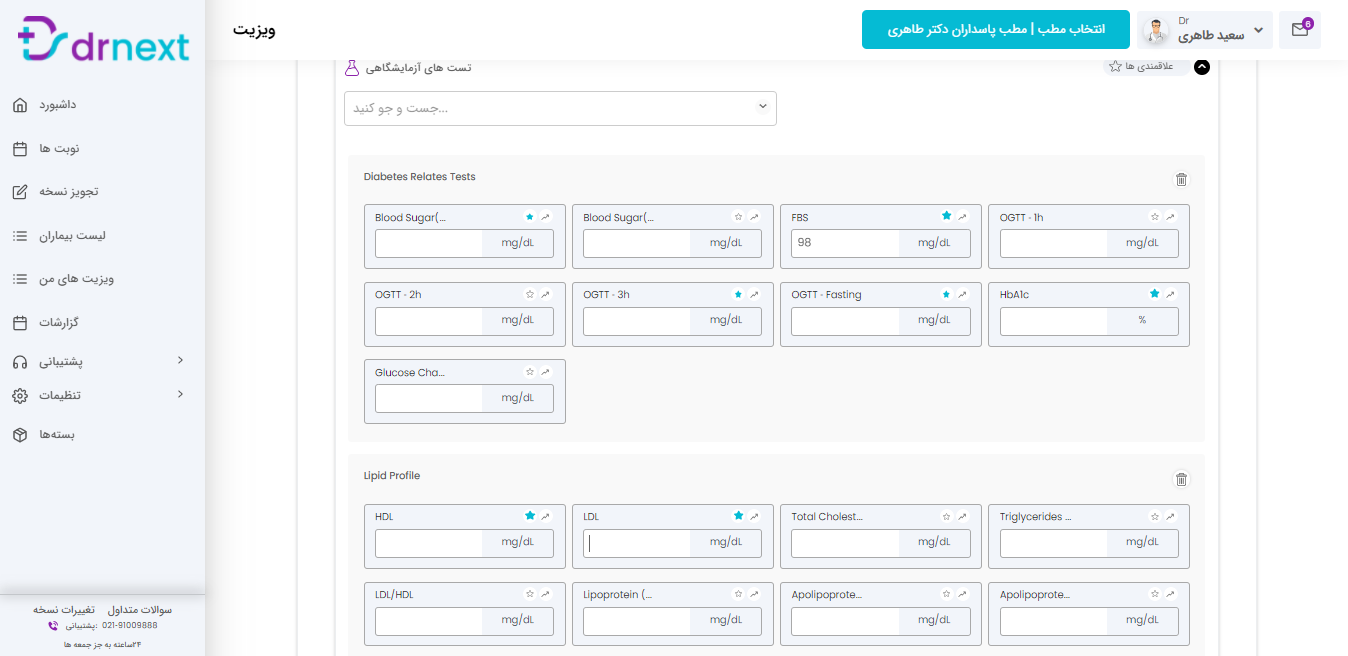Click the FBS value field
The width and height of the screenshot is (1348, 656).
(x=845, y=243)
